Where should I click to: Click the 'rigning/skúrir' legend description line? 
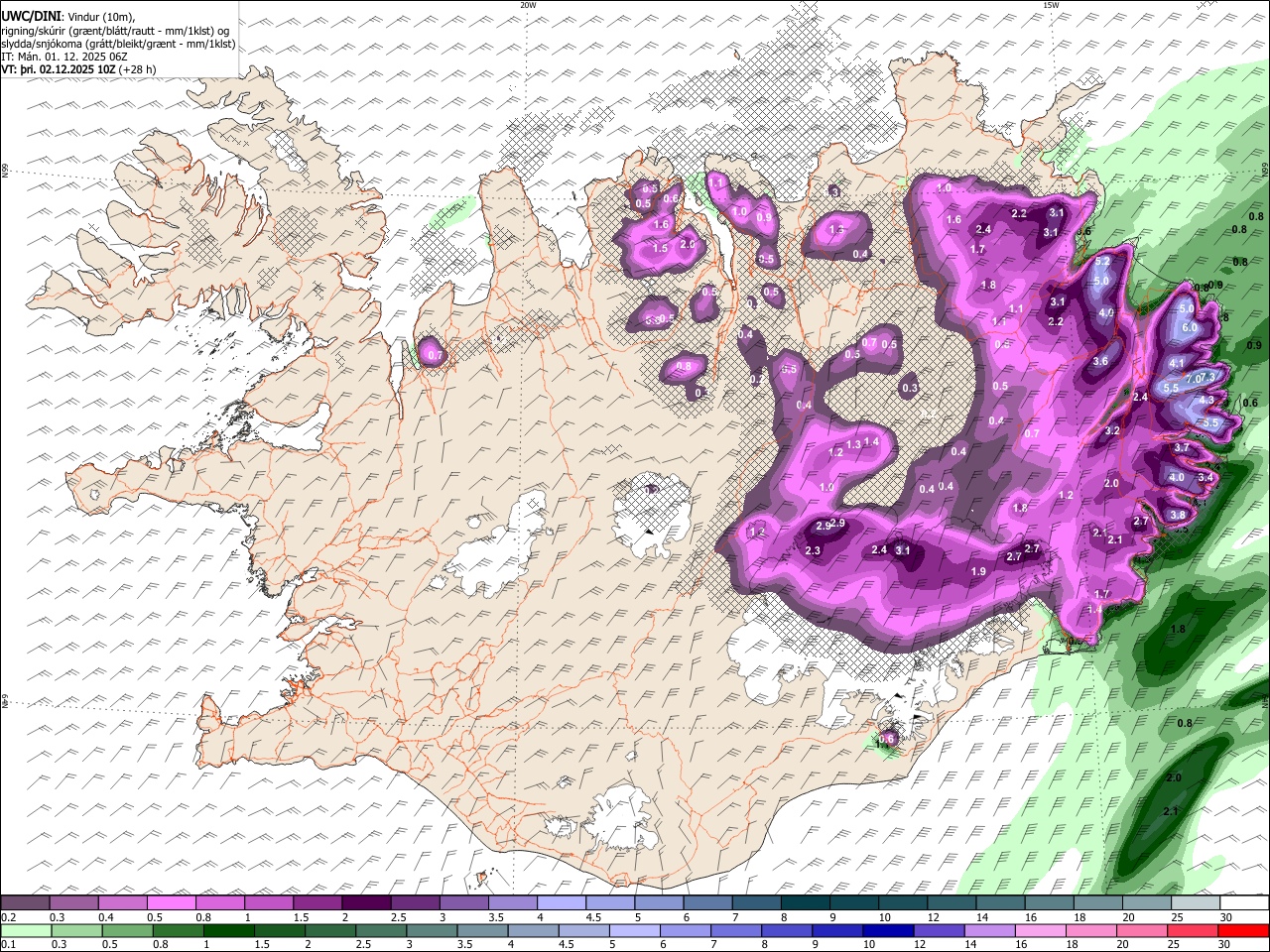click(x=115, y=31)
